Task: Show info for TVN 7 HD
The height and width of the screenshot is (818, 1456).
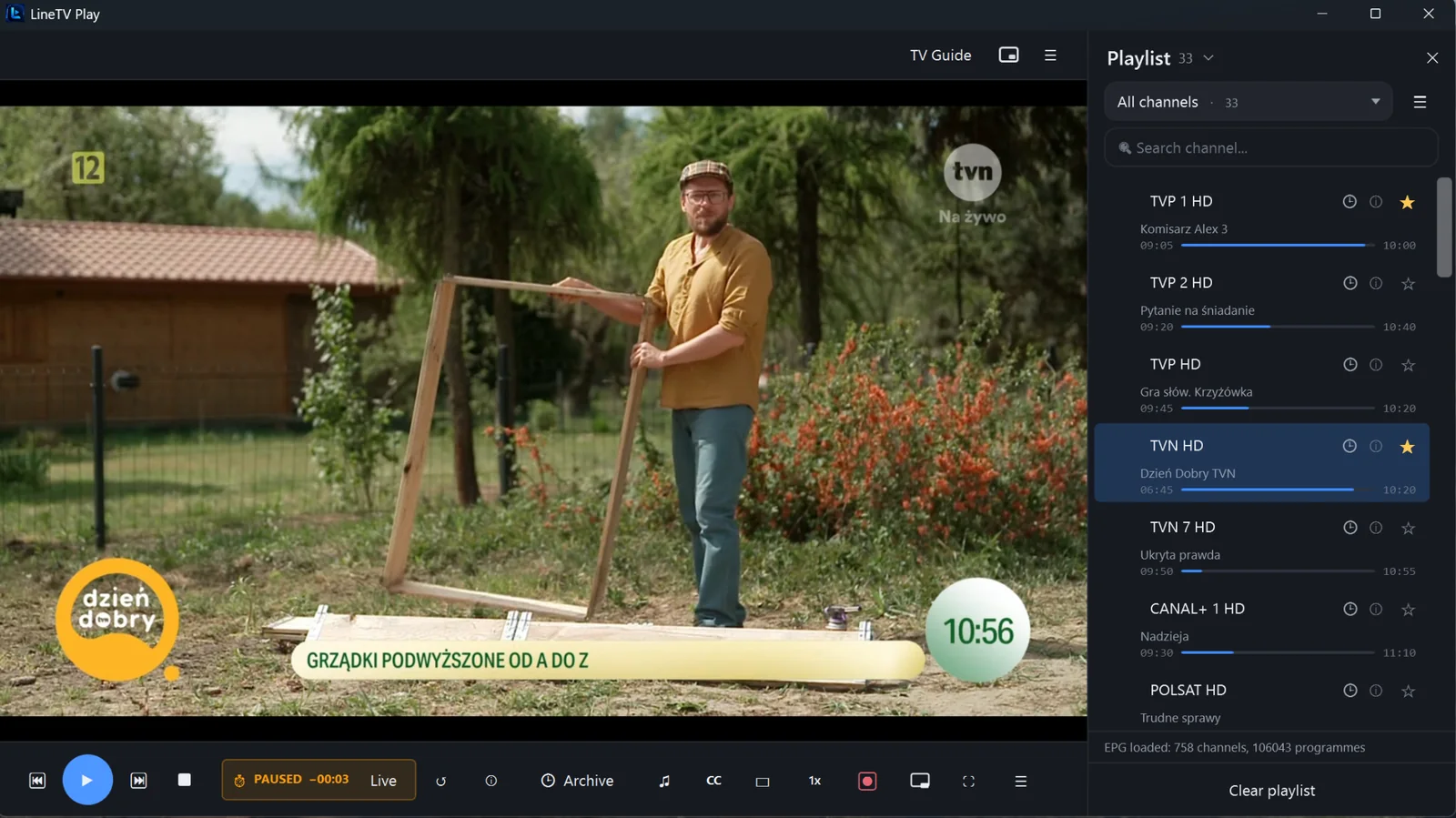Action: click(x=1376, y=528)
